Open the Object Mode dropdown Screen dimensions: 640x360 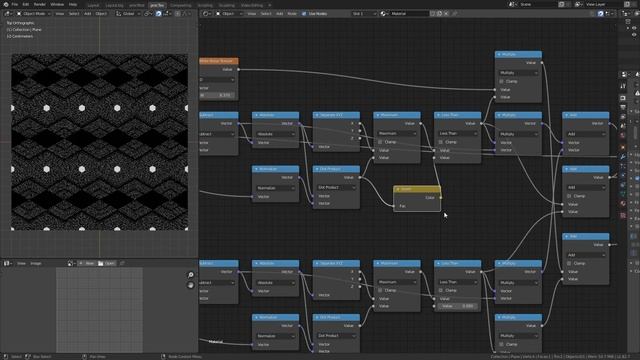coord(33,13)
